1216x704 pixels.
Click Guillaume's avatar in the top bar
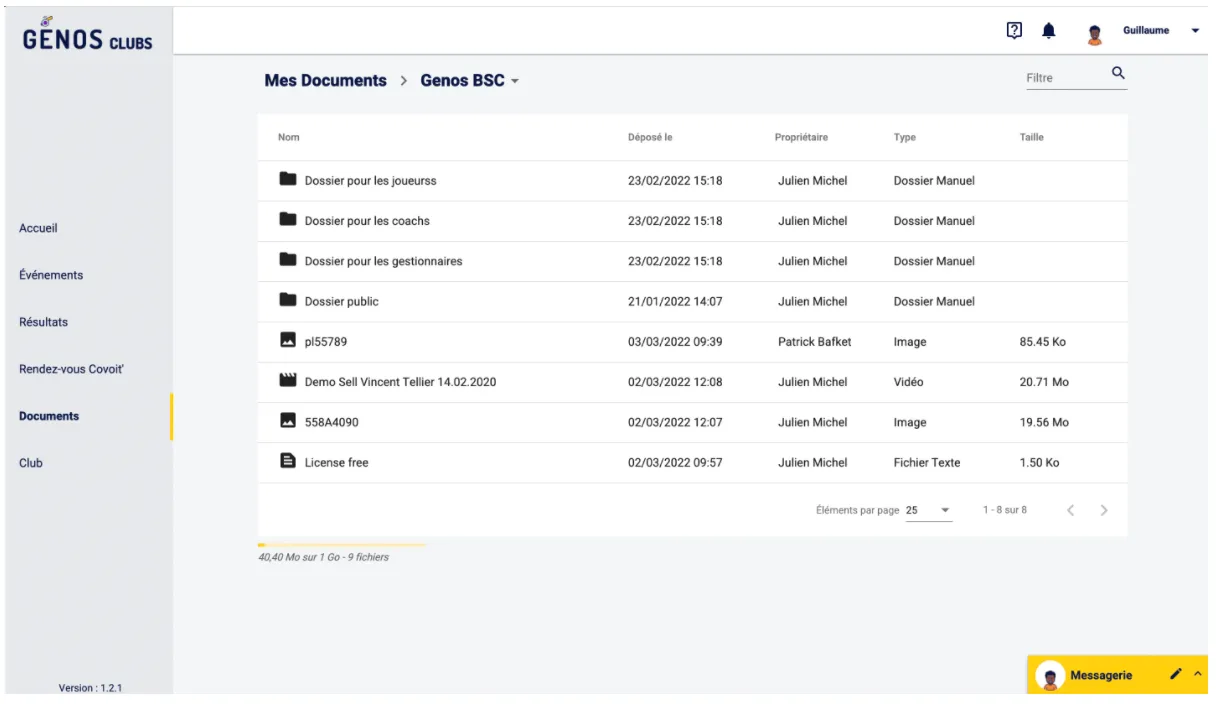[x=1094, y=33]
